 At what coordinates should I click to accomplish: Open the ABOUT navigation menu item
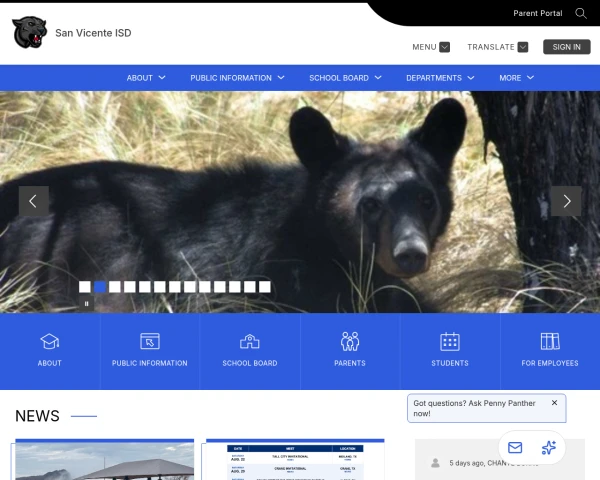pos(140,78)
